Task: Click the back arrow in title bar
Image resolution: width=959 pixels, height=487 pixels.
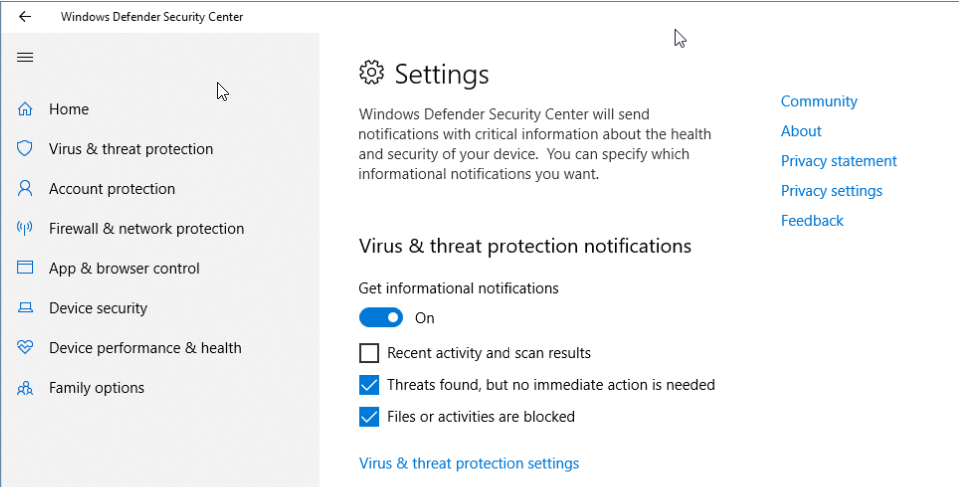Action: point(24,17)
